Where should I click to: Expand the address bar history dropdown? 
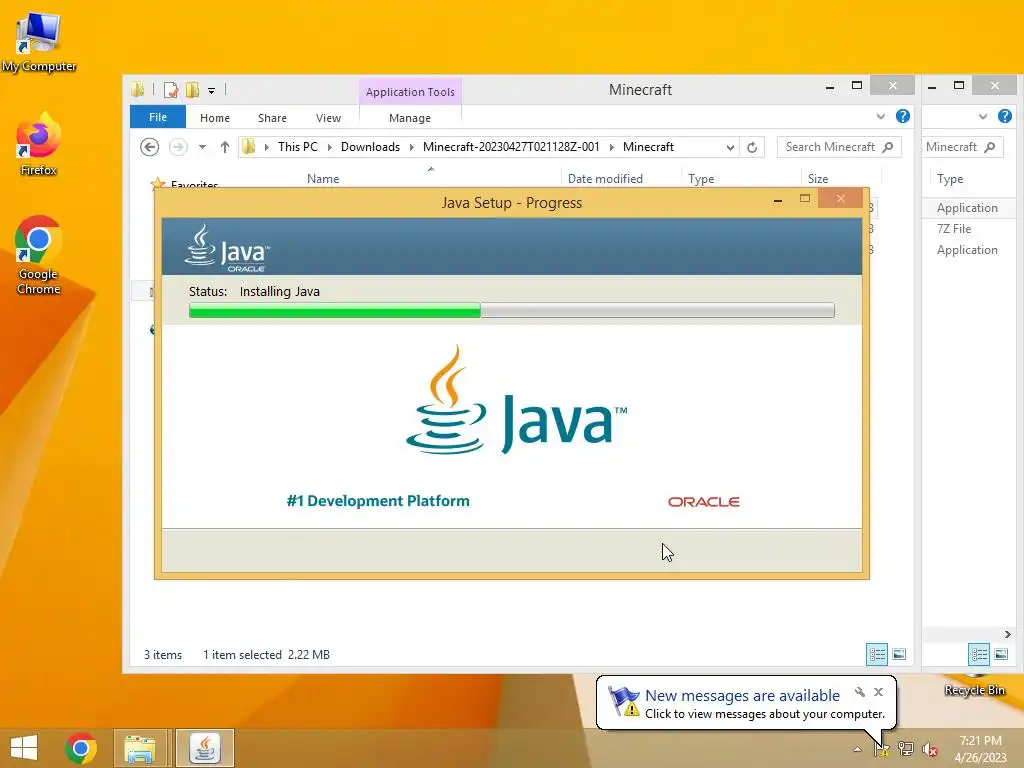730,148
